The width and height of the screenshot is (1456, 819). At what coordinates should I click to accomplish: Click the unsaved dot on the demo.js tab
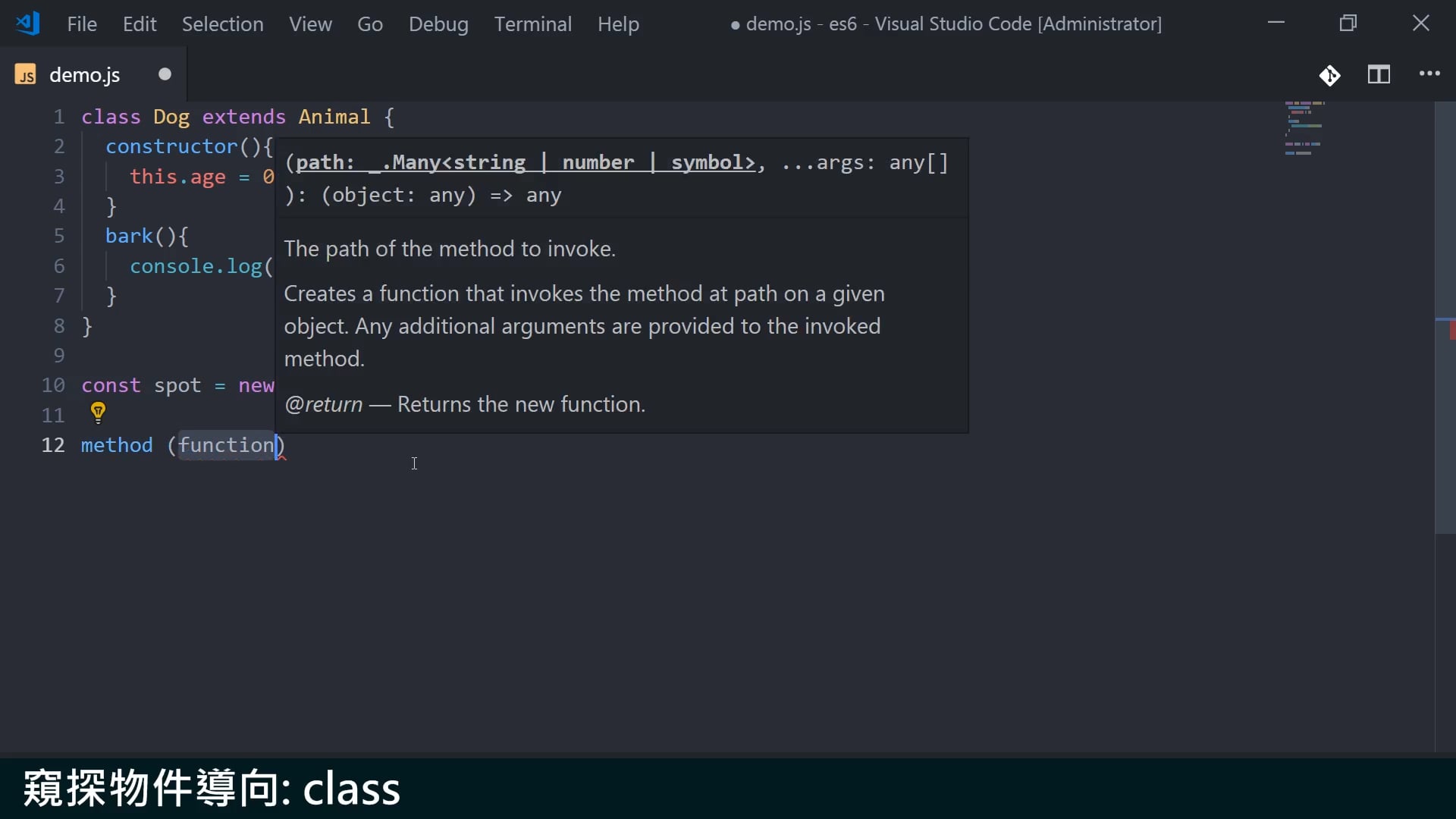165,74
